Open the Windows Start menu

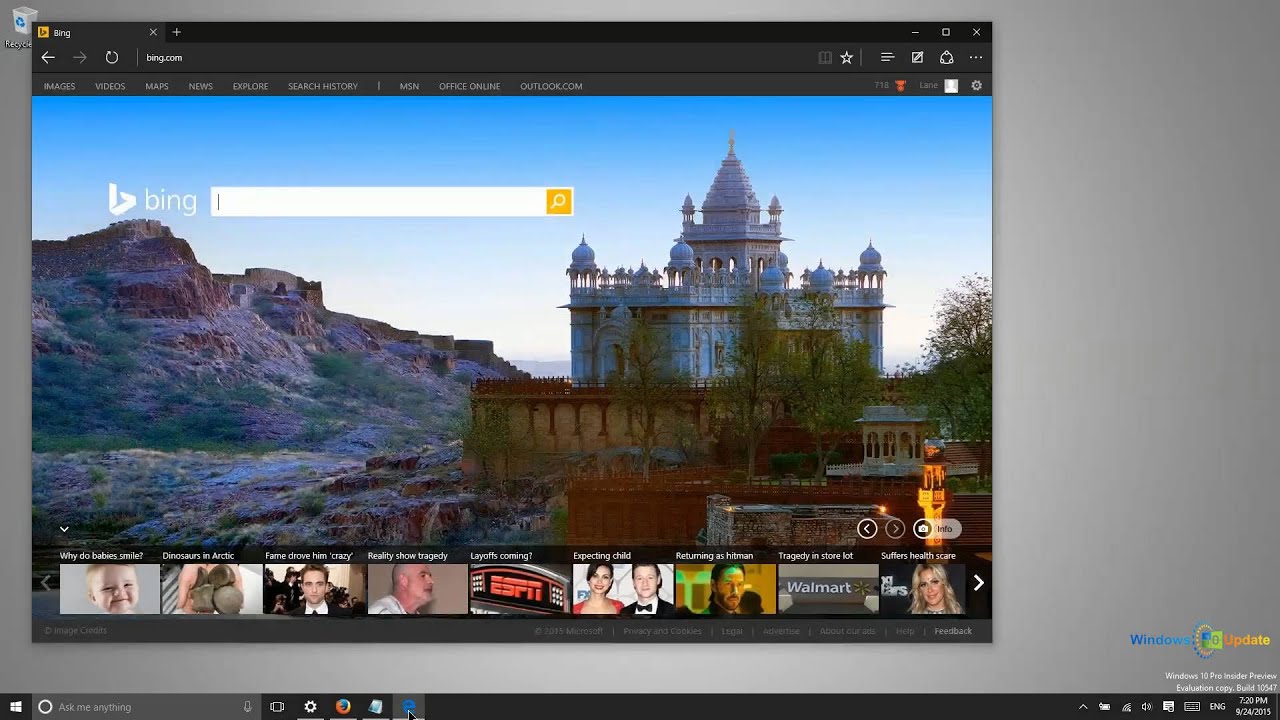pos(16,707)
